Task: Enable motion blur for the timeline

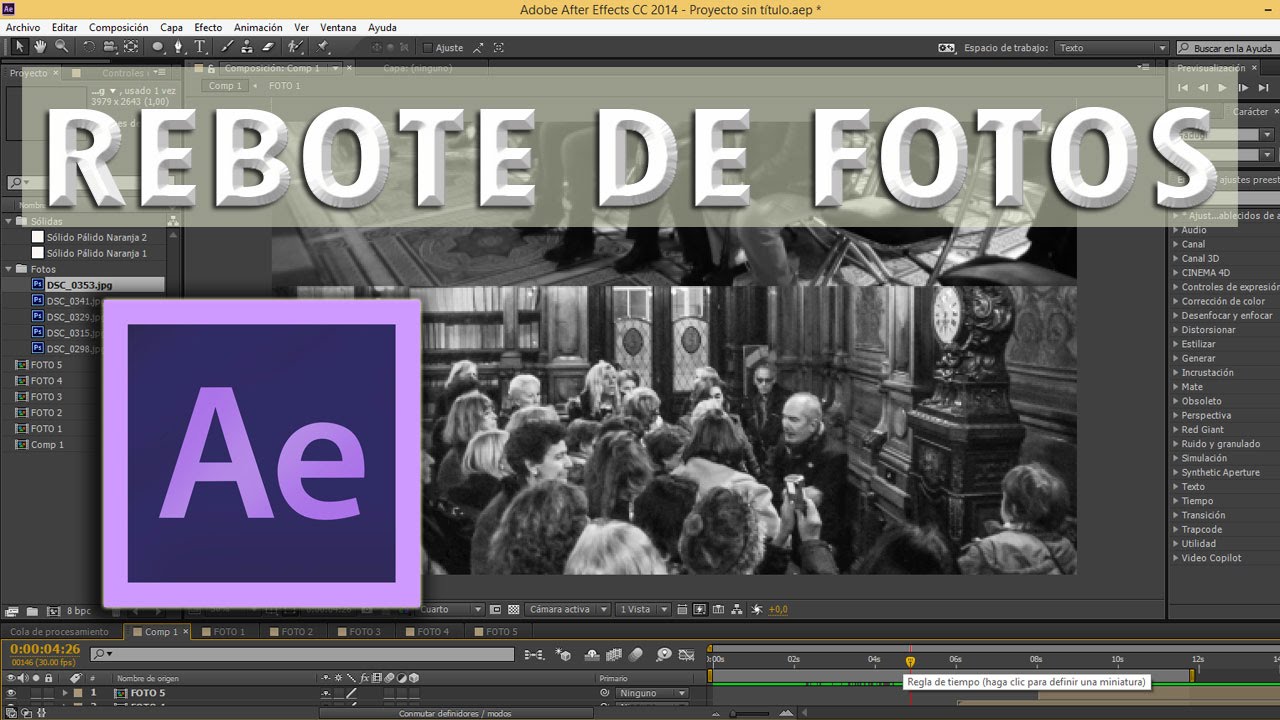Action: pos(635,655)
